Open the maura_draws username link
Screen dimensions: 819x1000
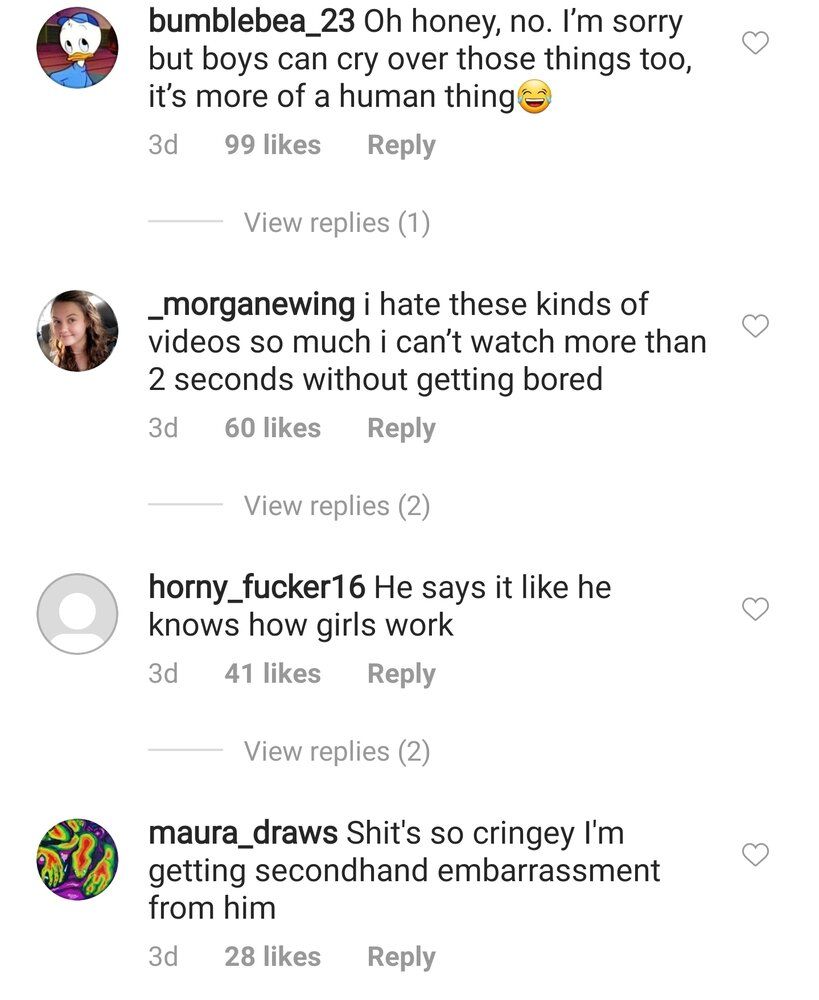pyautogui.click(x=243, y=833)
